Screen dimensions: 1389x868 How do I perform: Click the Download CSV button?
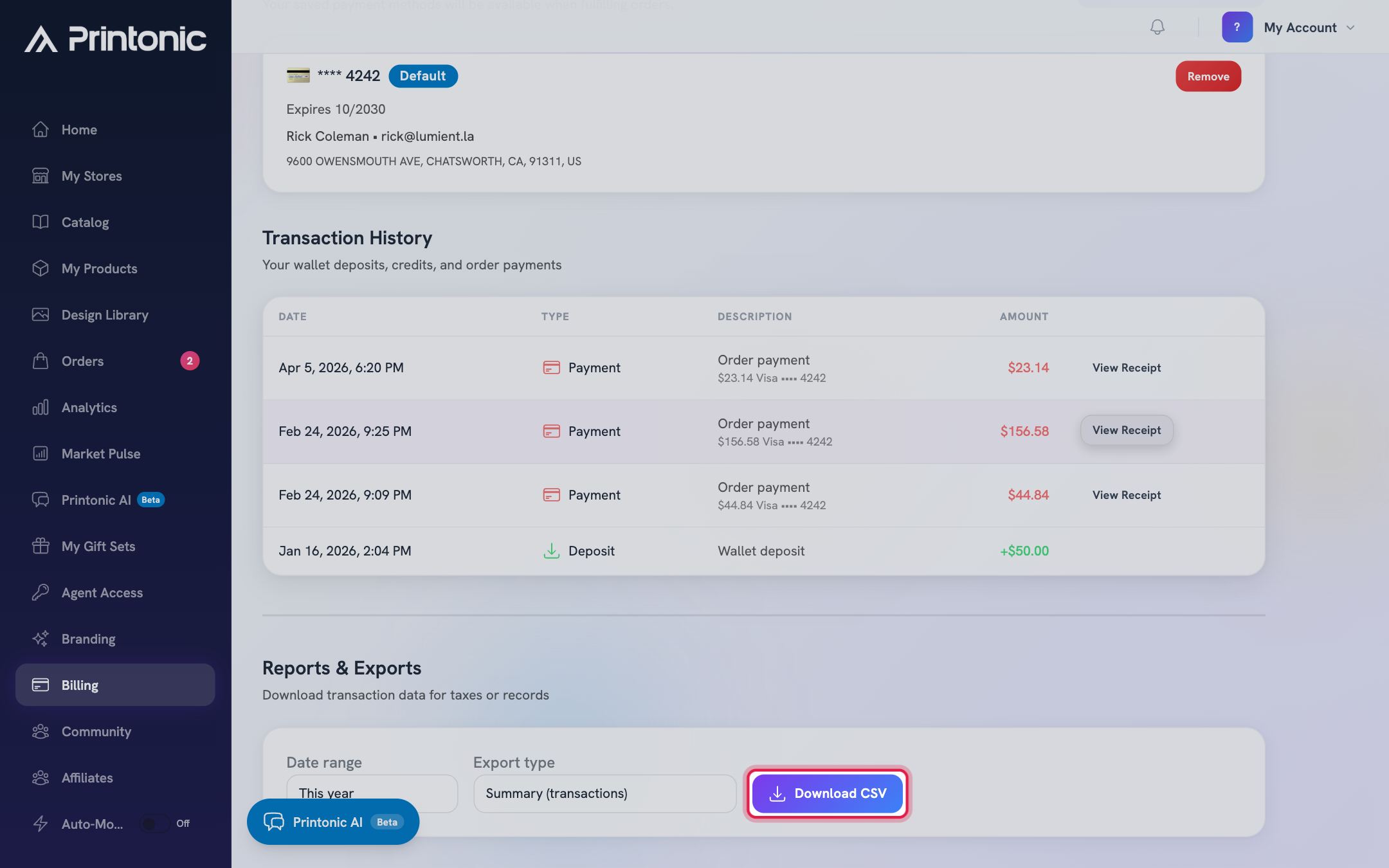[827, 793]
